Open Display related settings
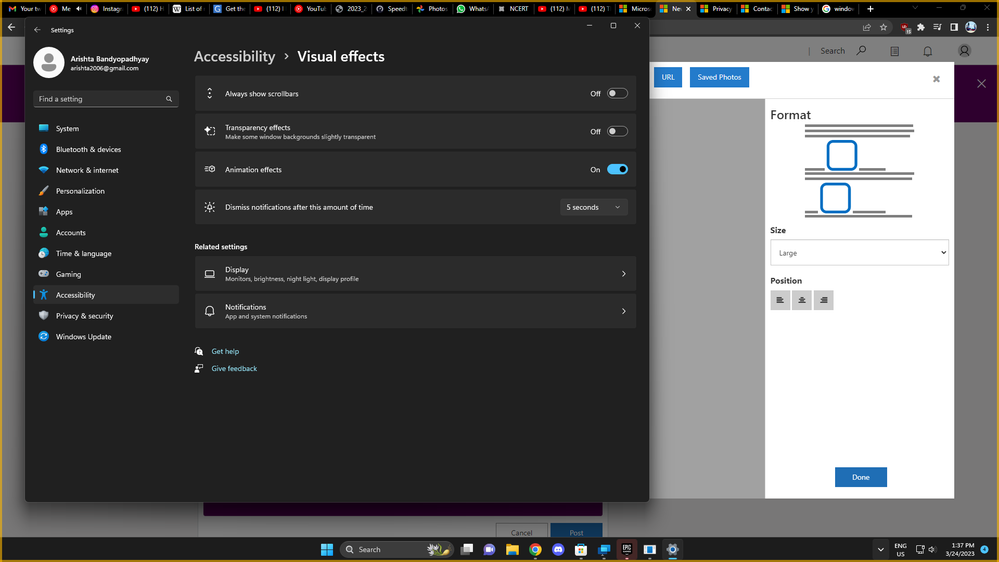Image resolution: width=999 pixels, height=562 pixels. click(415, 274)
